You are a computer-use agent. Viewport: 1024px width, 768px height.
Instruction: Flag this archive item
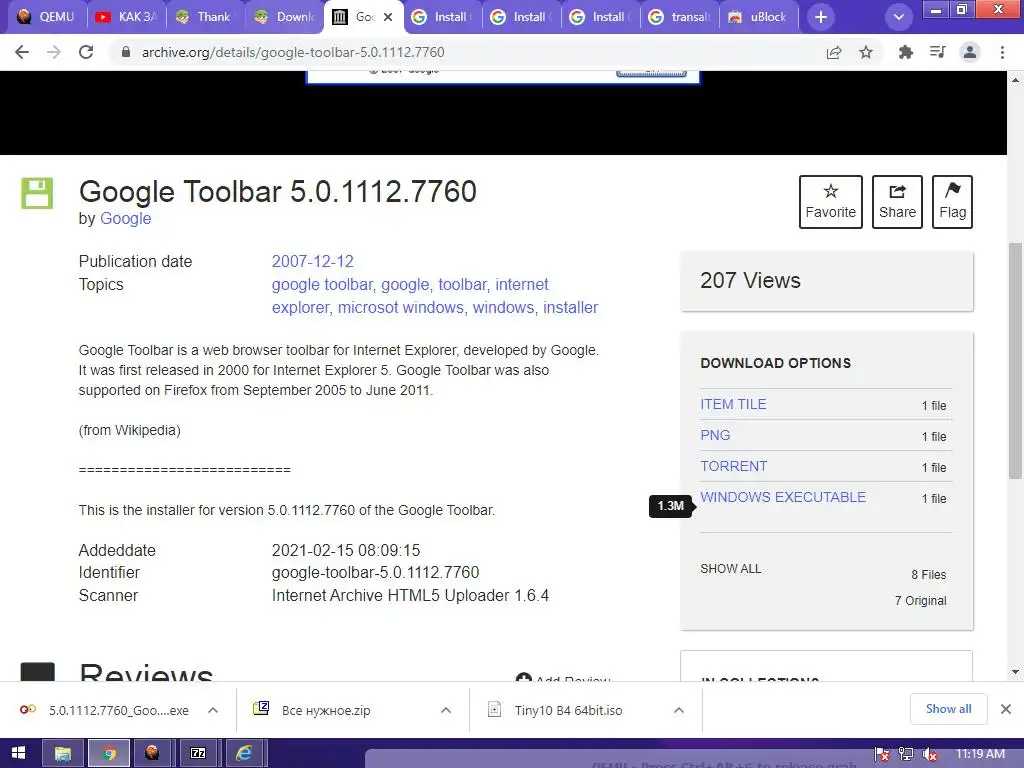952,202
